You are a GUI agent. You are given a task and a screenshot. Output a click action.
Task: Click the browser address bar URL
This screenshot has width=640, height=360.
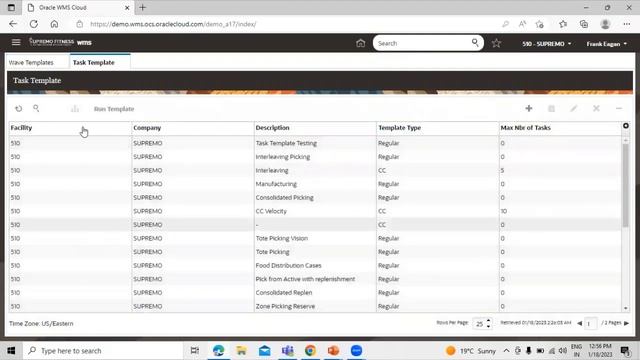coord(173,24)
